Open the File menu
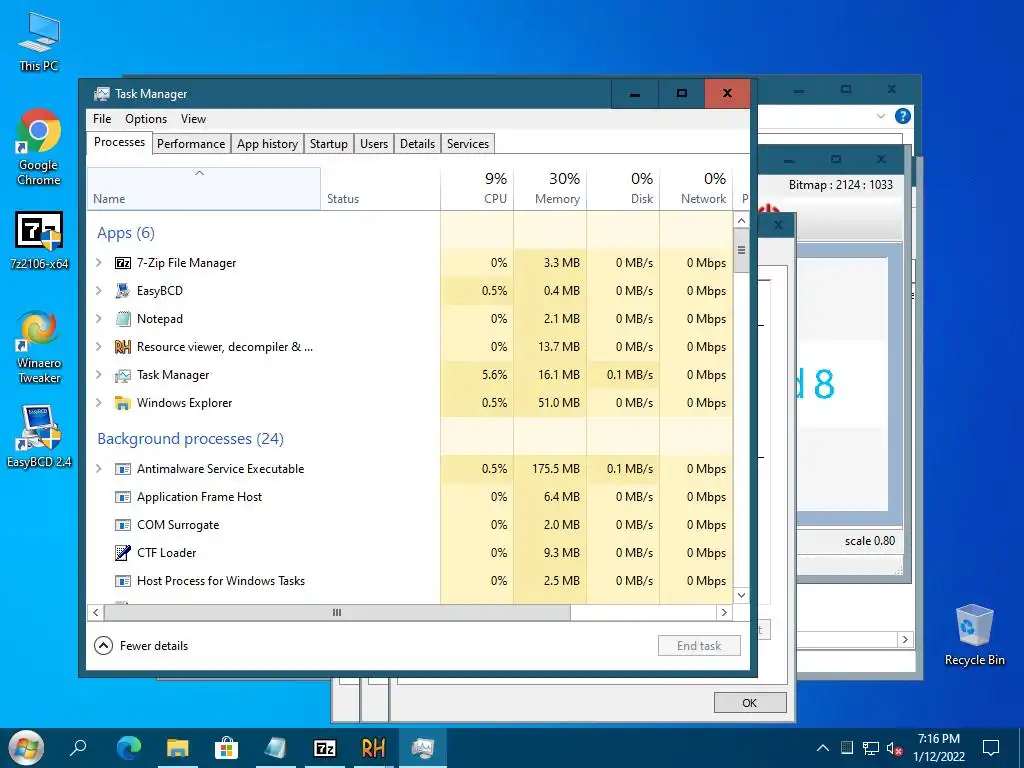 coord(102,119)
